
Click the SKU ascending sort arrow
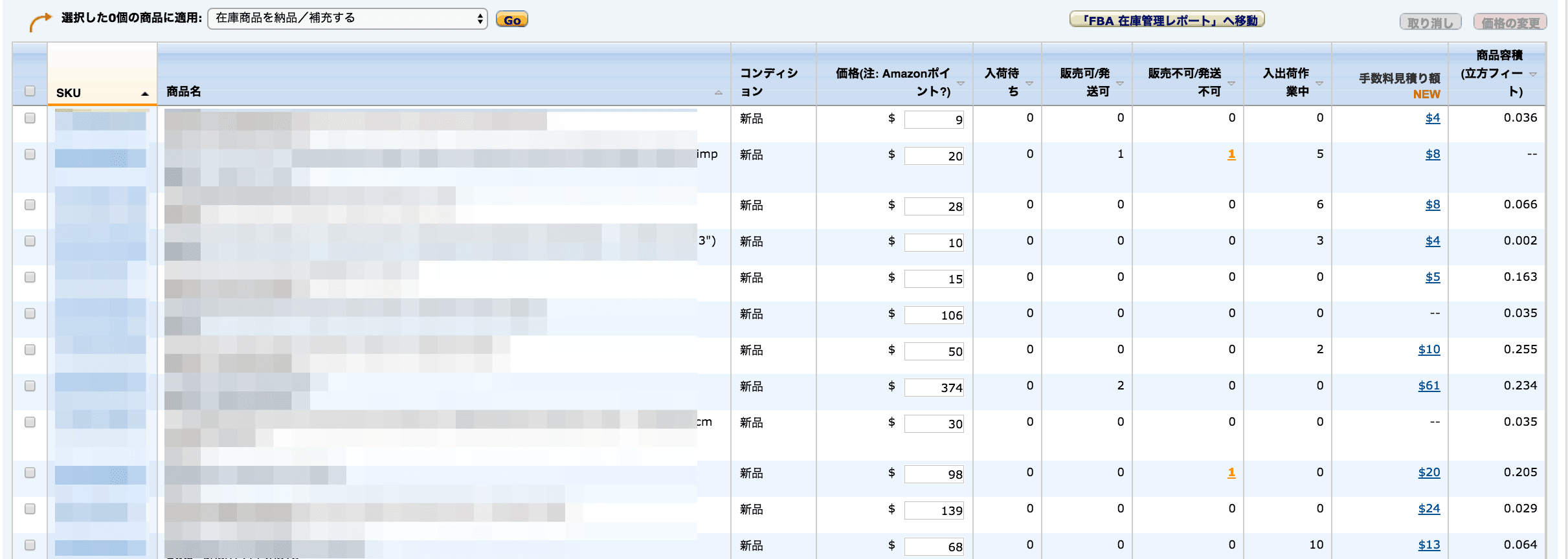(x=144, y=94)
